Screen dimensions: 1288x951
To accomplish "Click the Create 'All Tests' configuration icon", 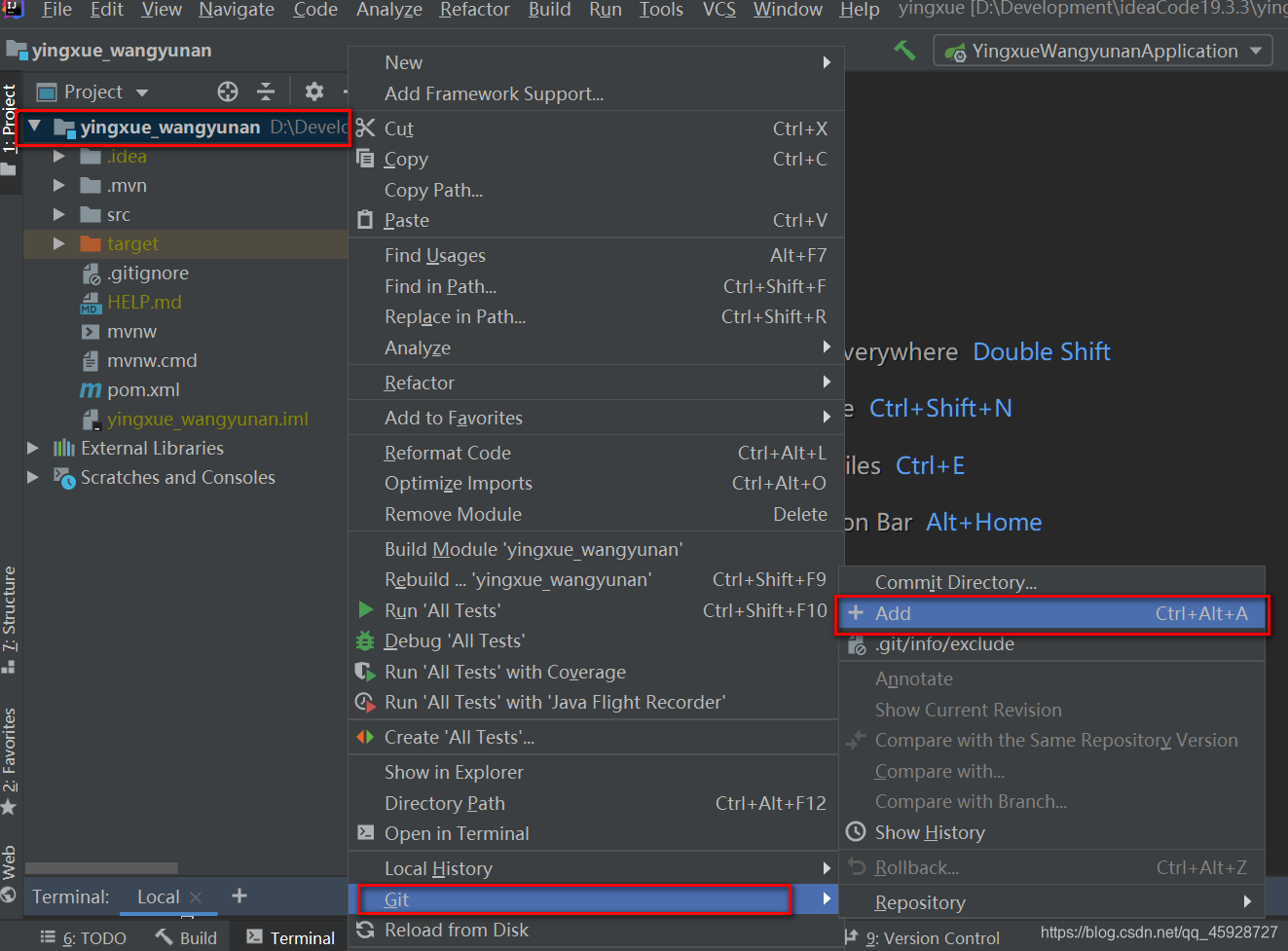I will pos(365,737).
